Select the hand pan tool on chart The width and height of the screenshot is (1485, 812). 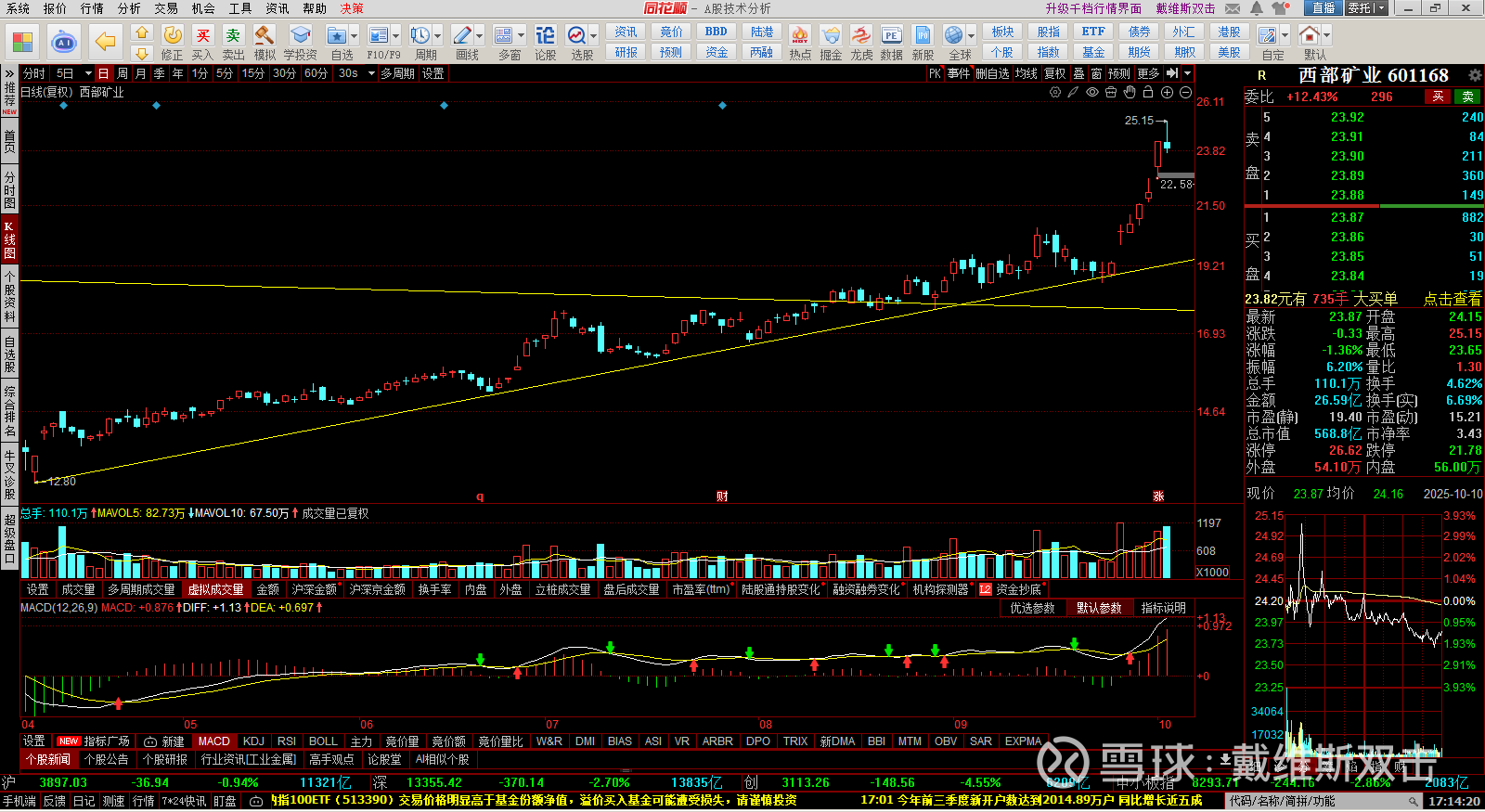[x=1130, y=92]
